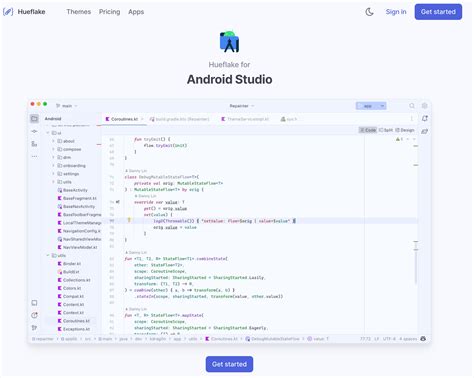The image size is (474, 378).
Task: Select Exceptions.kt in the project tree
Action: [x=74, y=329]
